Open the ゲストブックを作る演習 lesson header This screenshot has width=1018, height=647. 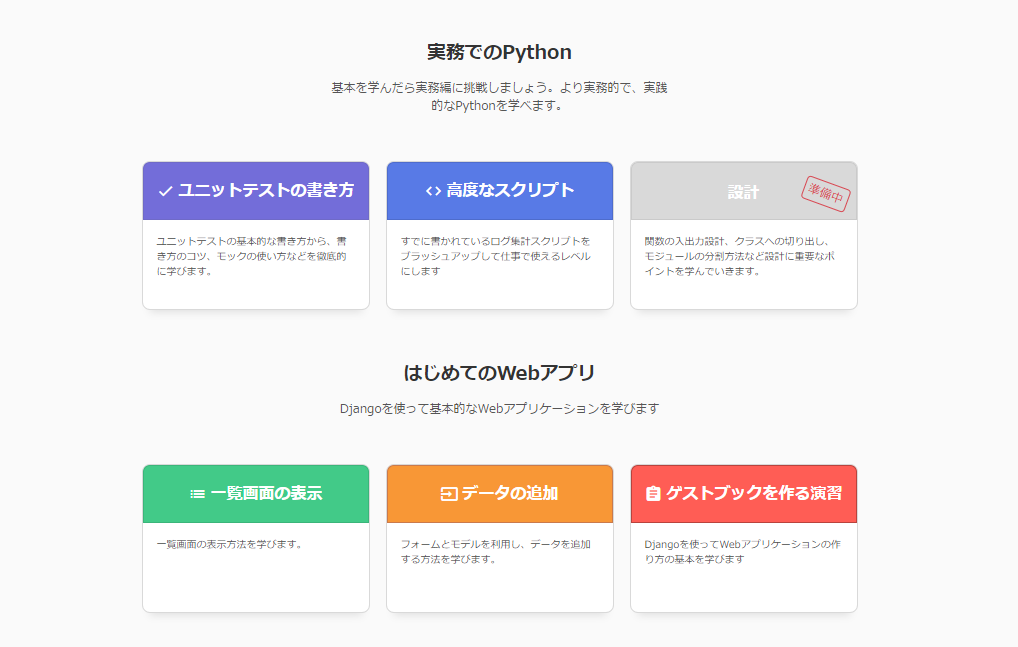click(x=744, y=494)
